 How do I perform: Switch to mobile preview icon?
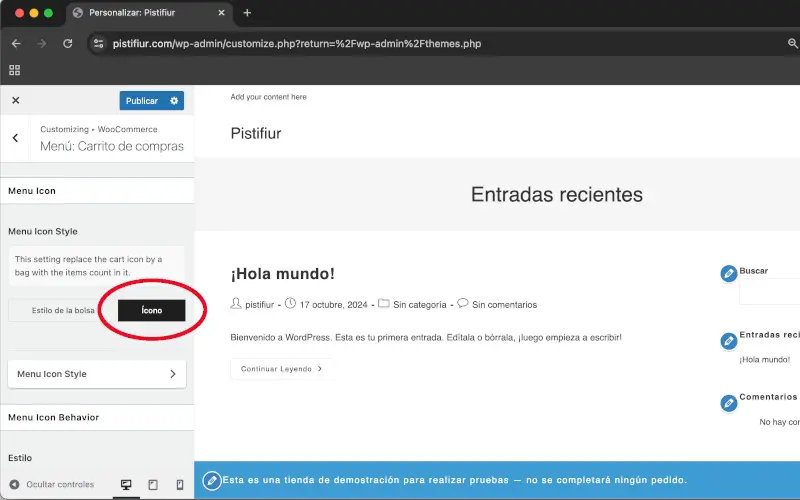(x=180, y=484)
